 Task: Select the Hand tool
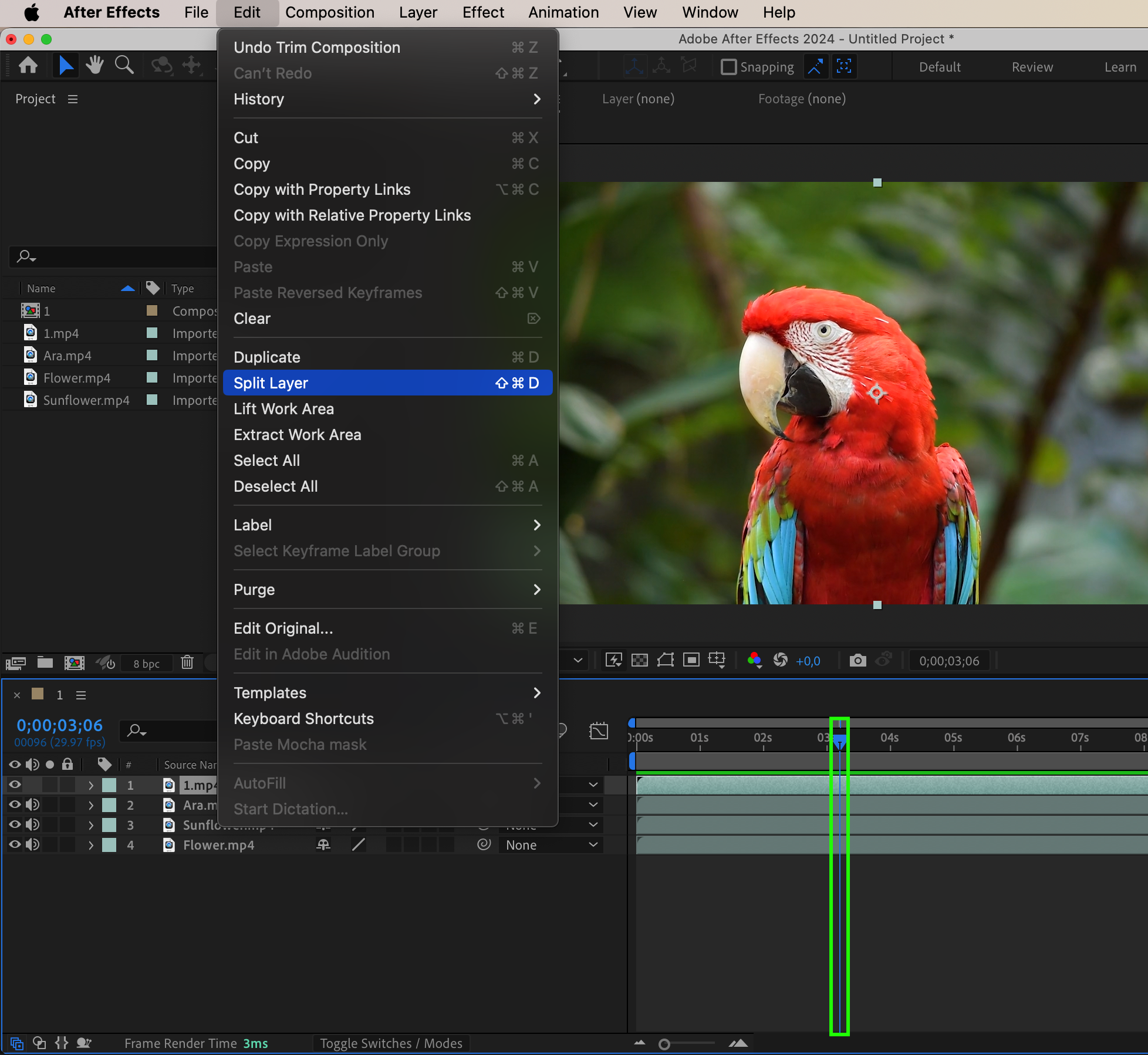[94, 65]
